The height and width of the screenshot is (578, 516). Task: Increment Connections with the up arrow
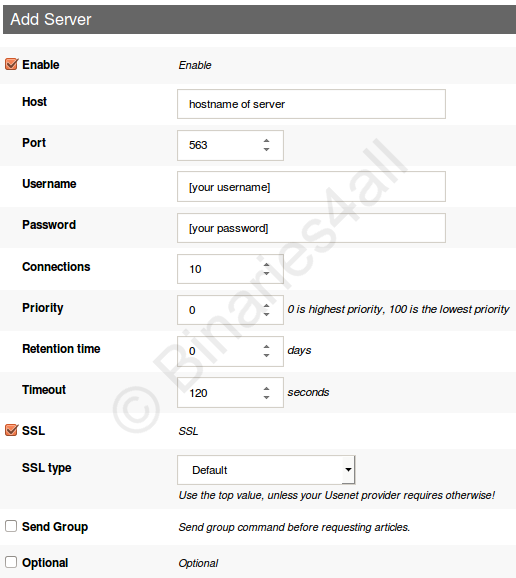(x=266, y=265)
